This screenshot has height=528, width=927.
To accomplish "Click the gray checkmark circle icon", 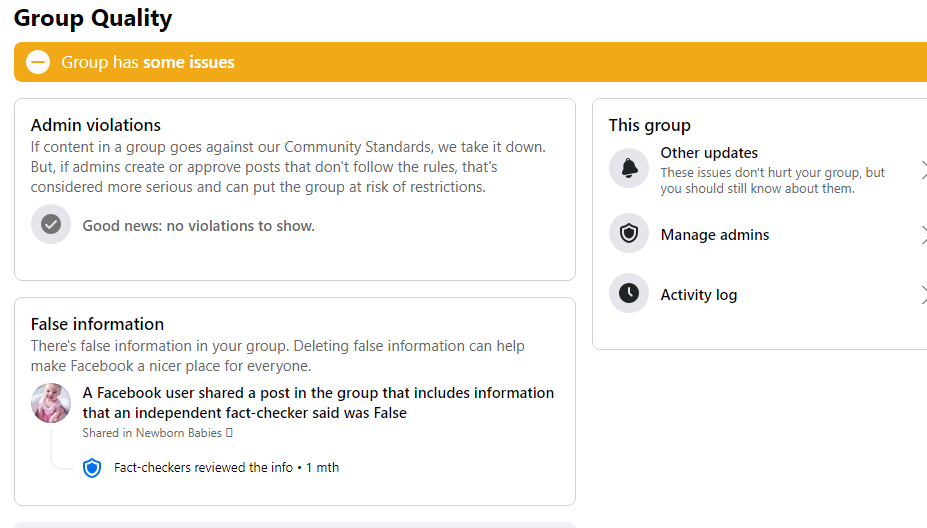I will tap(51, 225).
